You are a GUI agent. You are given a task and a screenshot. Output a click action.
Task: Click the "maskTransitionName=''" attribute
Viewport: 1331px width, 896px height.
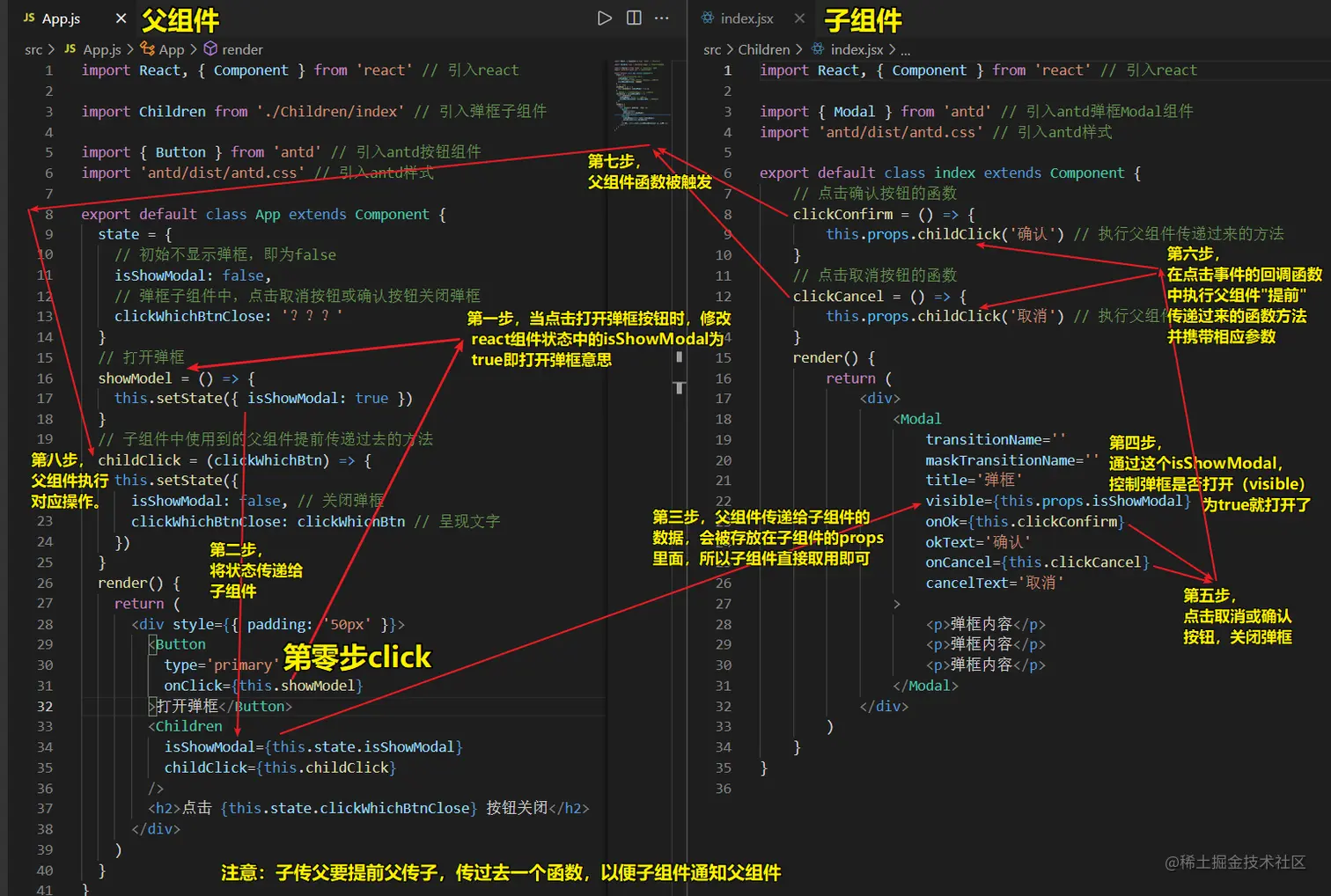[1012, 459]
